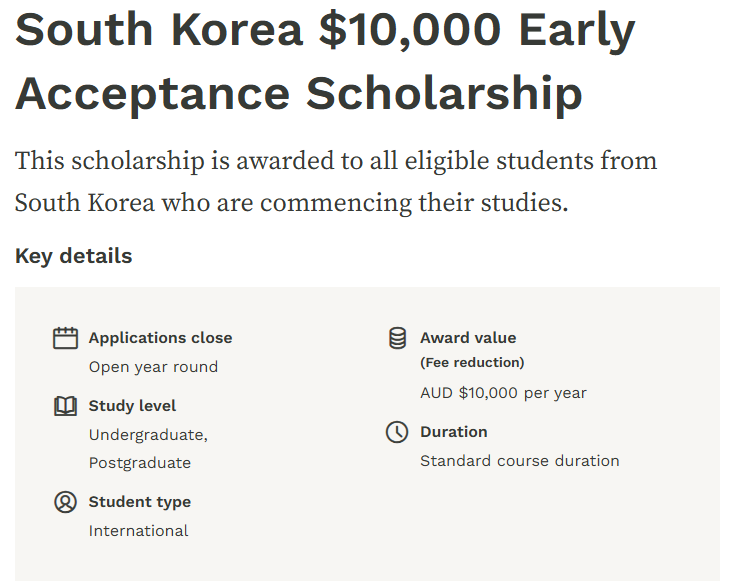
Task: Click the Duration label
Action: click(x=454, y=432)
